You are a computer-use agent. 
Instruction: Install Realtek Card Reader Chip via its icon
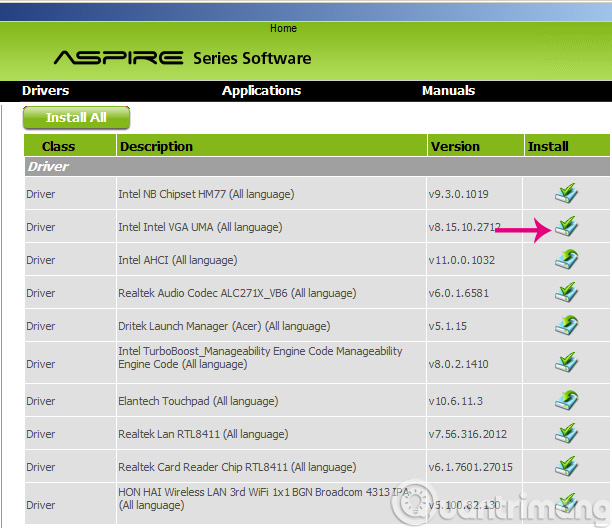[x=566, y=466]
